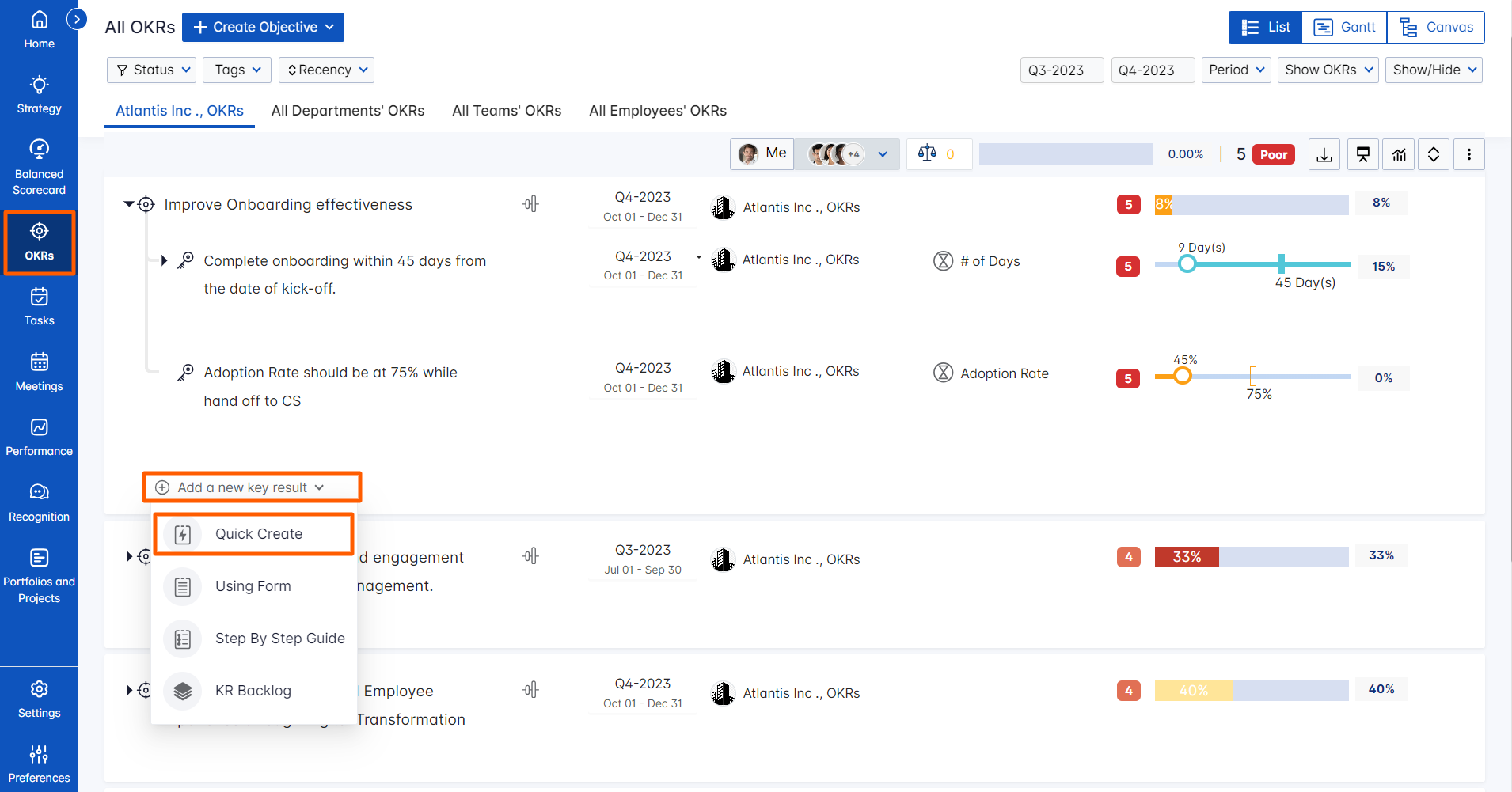This screenshot has height=792, width=1512.
Task: Toggle the Me filter with avatar
Action: pyautogui.click(x=762, y=153)
